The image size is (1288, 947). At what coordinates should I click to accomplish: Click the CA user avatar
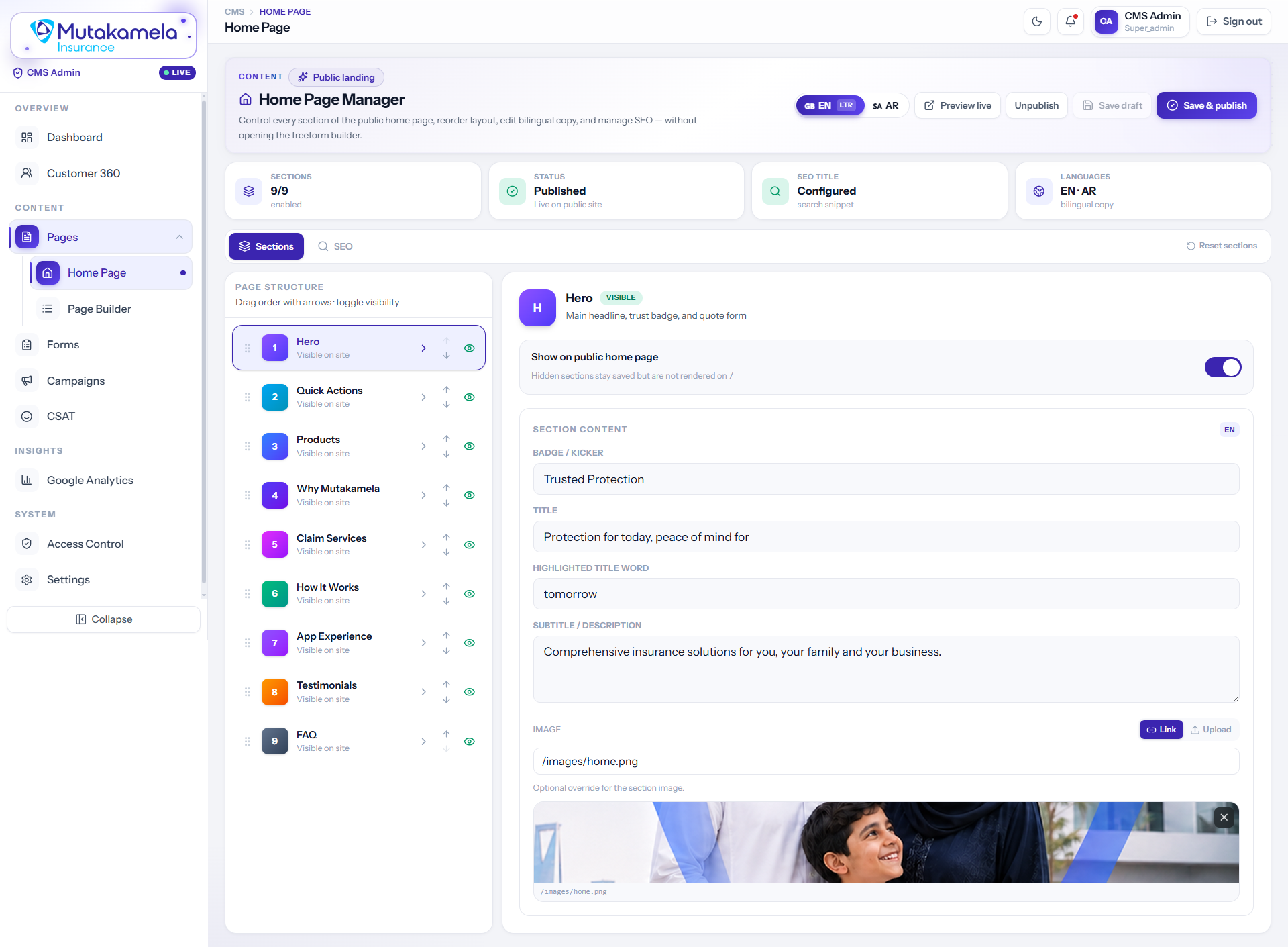(1106, 21)
